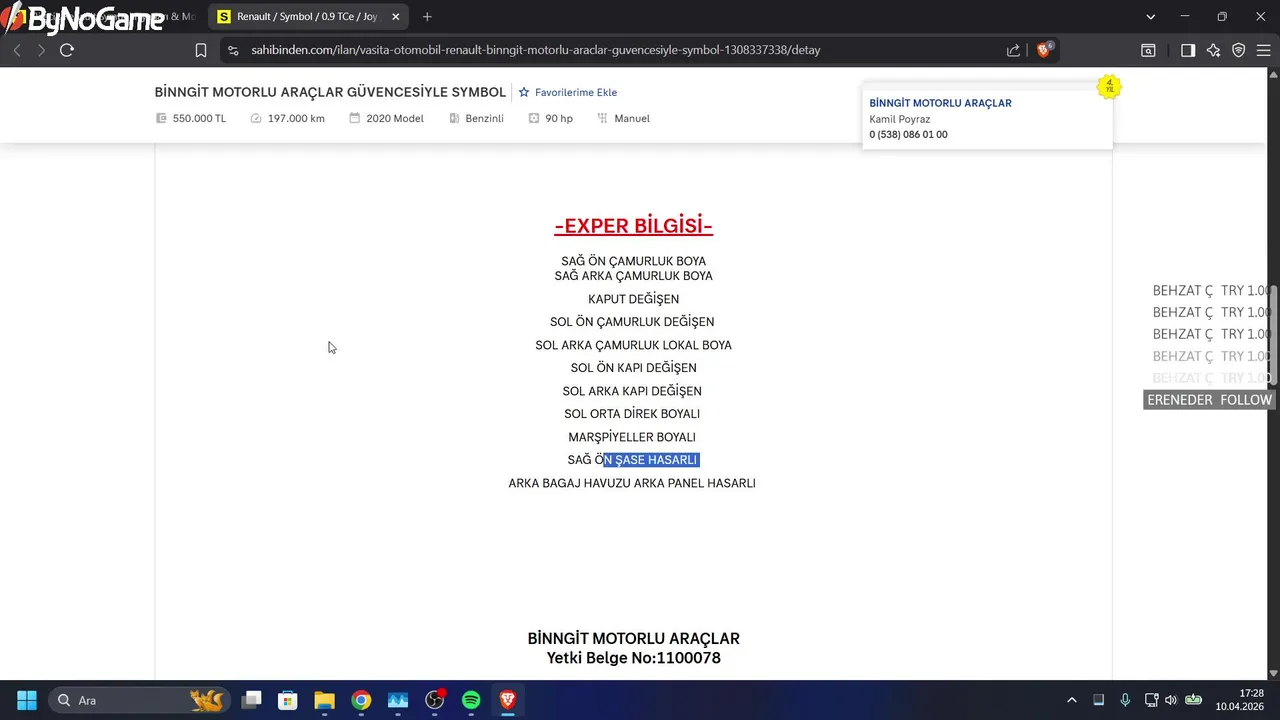Toggle the browser sidebar panel
The height and width of the screenshot is (720, 1280).
tap(1188, 50)
